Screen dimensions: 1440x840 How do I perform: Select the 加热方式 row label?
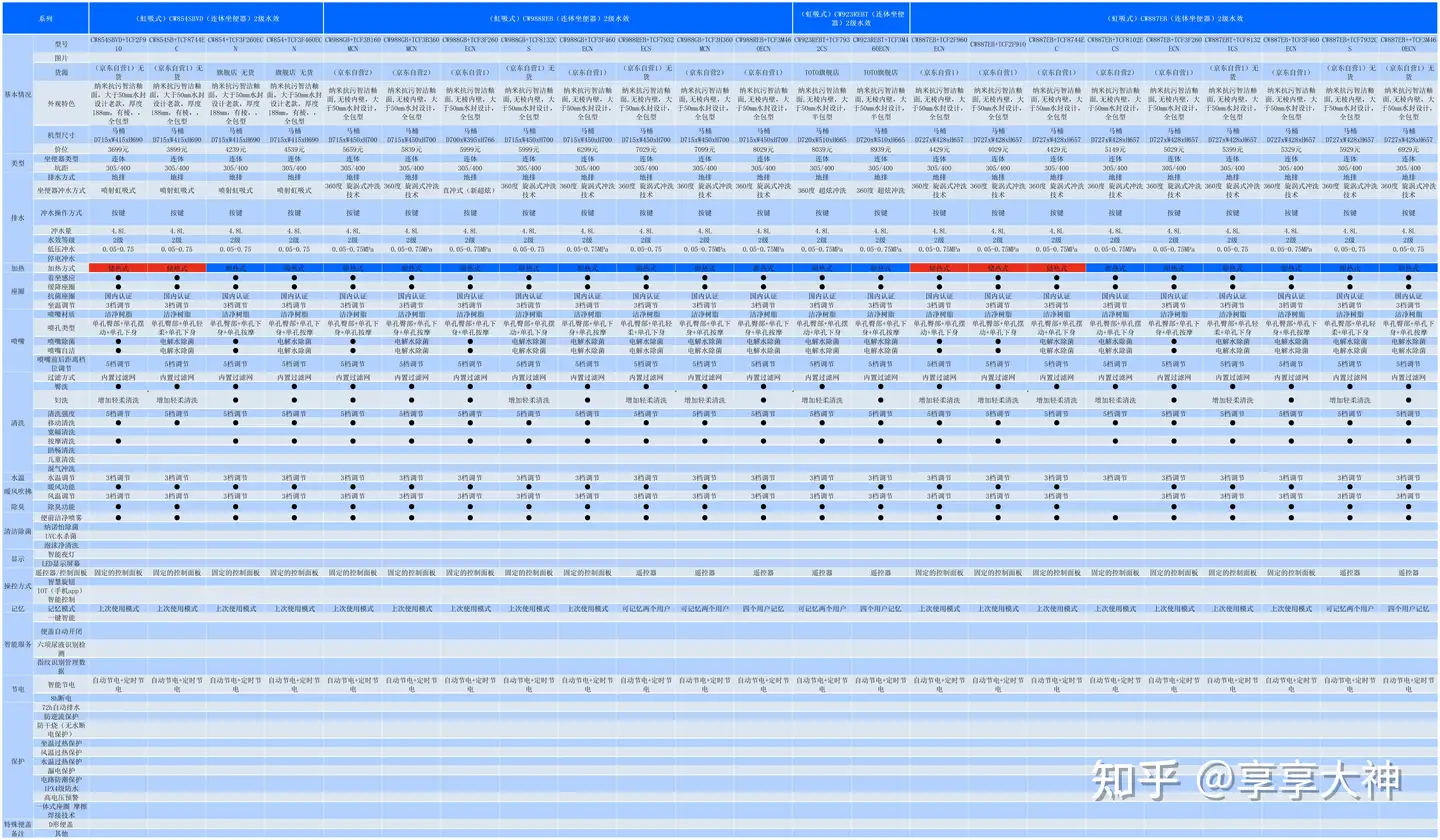[61, 268]
